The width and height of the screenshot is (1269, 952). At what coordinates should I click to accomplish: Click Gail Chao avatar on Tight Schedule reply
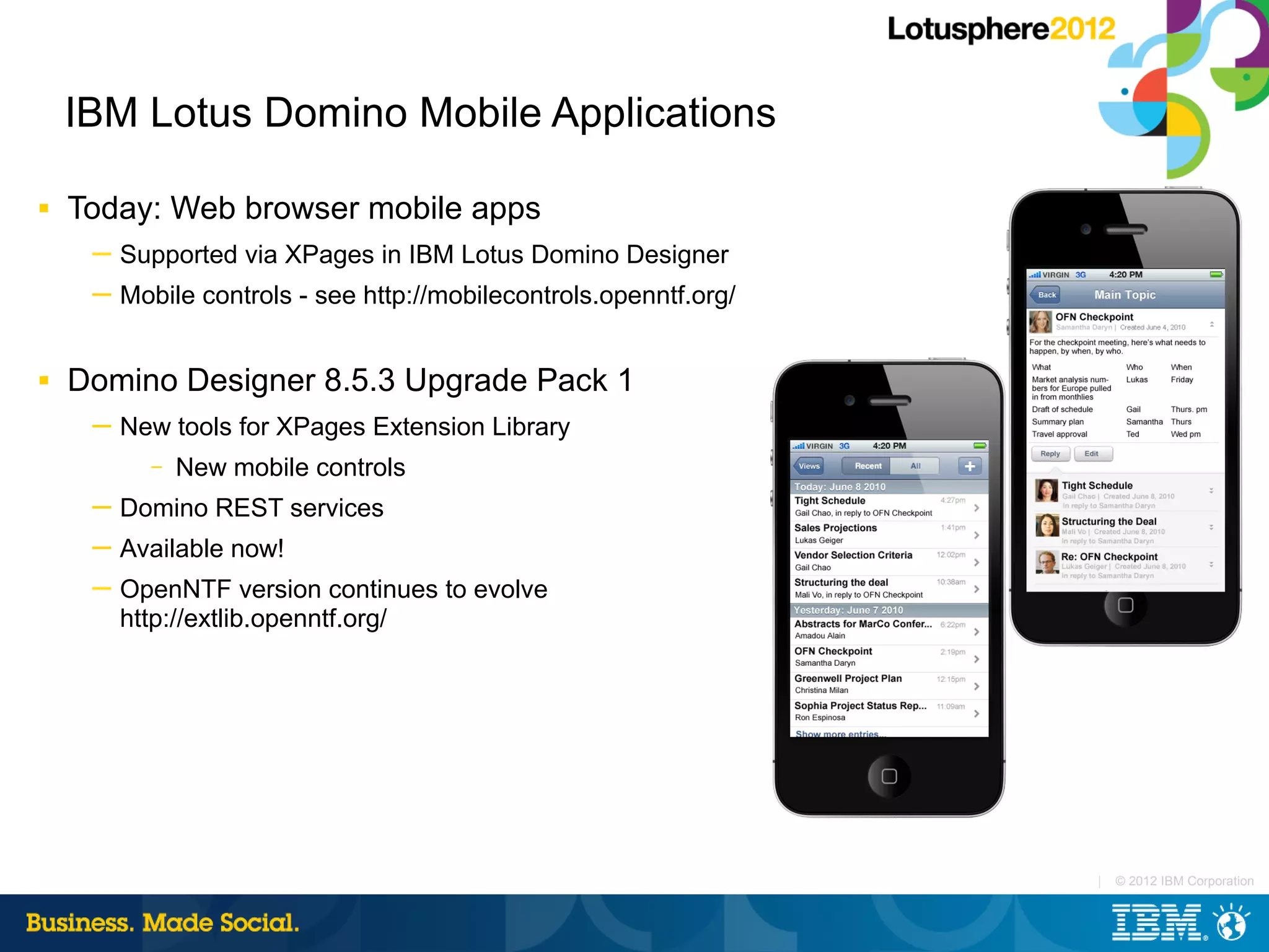coord(1047,491)
